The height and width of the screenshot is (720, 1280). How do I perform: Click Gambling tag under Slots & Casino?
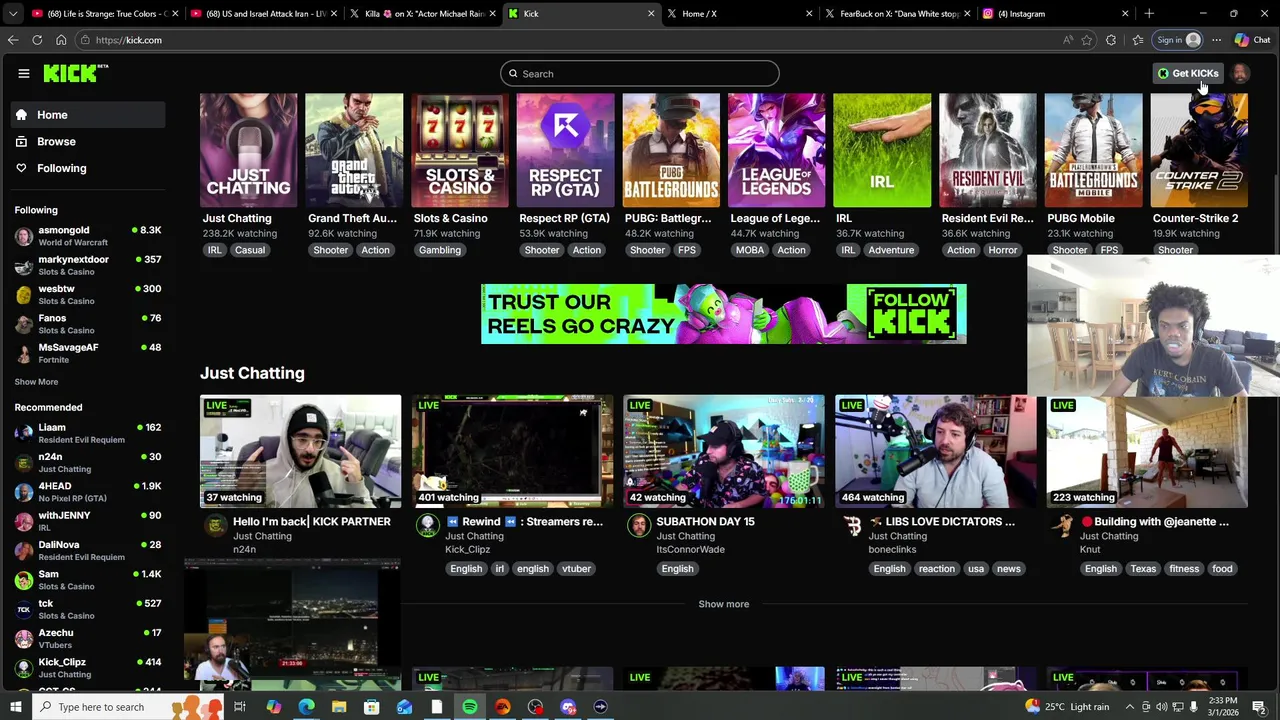tap(440, 250)
